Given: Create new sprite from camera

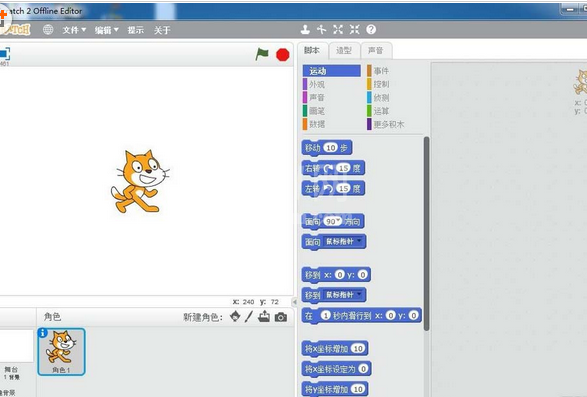Looking at the screenshot, I should coord(281,317).
